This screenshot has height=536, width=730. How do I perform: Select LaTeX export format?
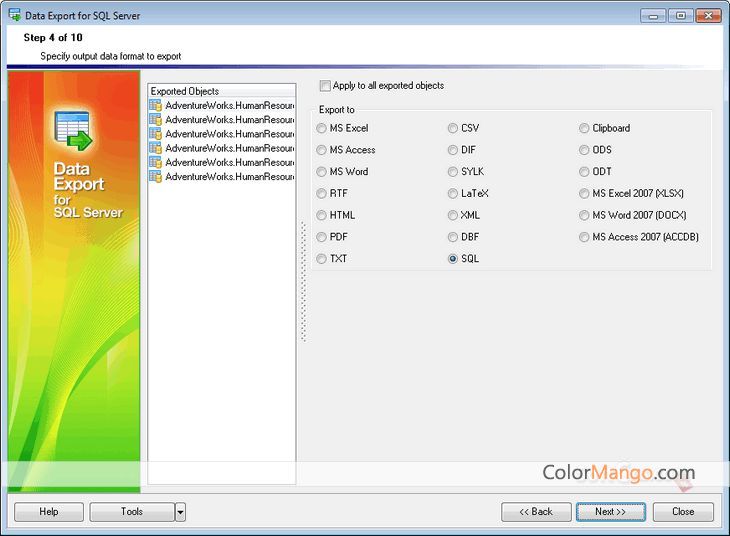coord(453,193)
